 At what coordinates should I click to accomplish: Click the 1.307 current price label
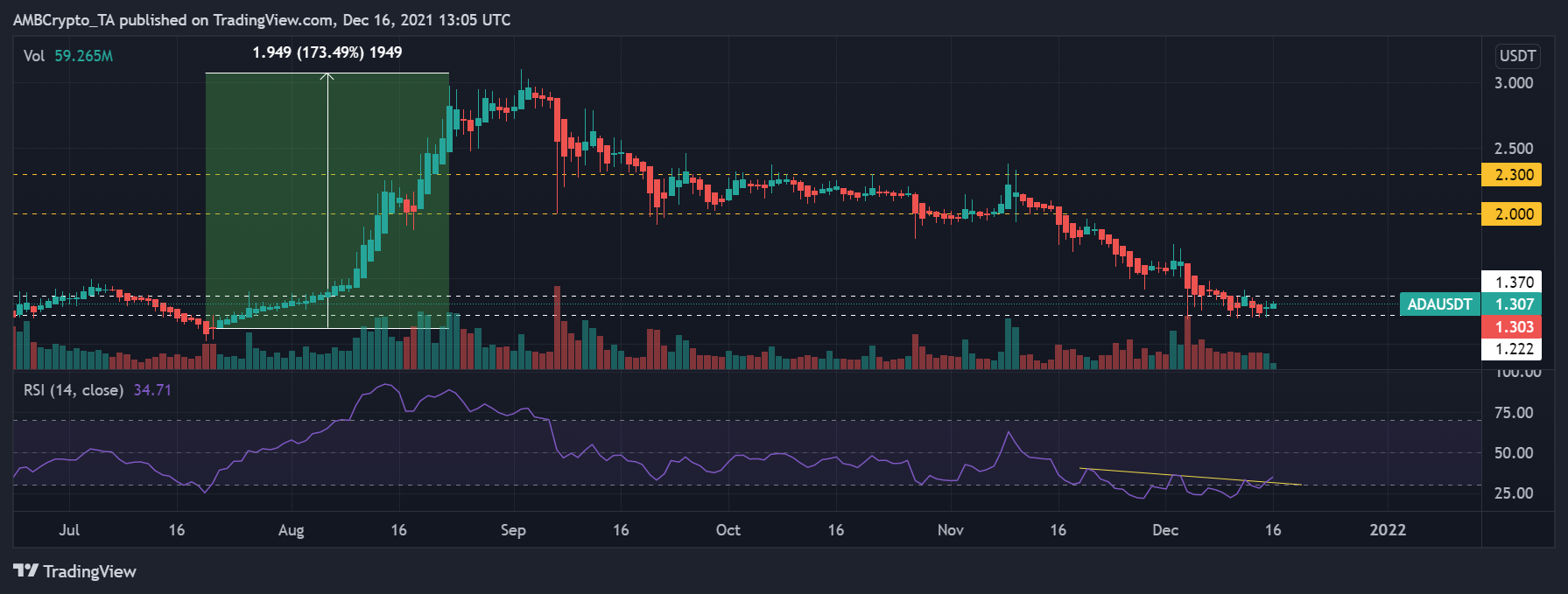tap(1511, 304)
